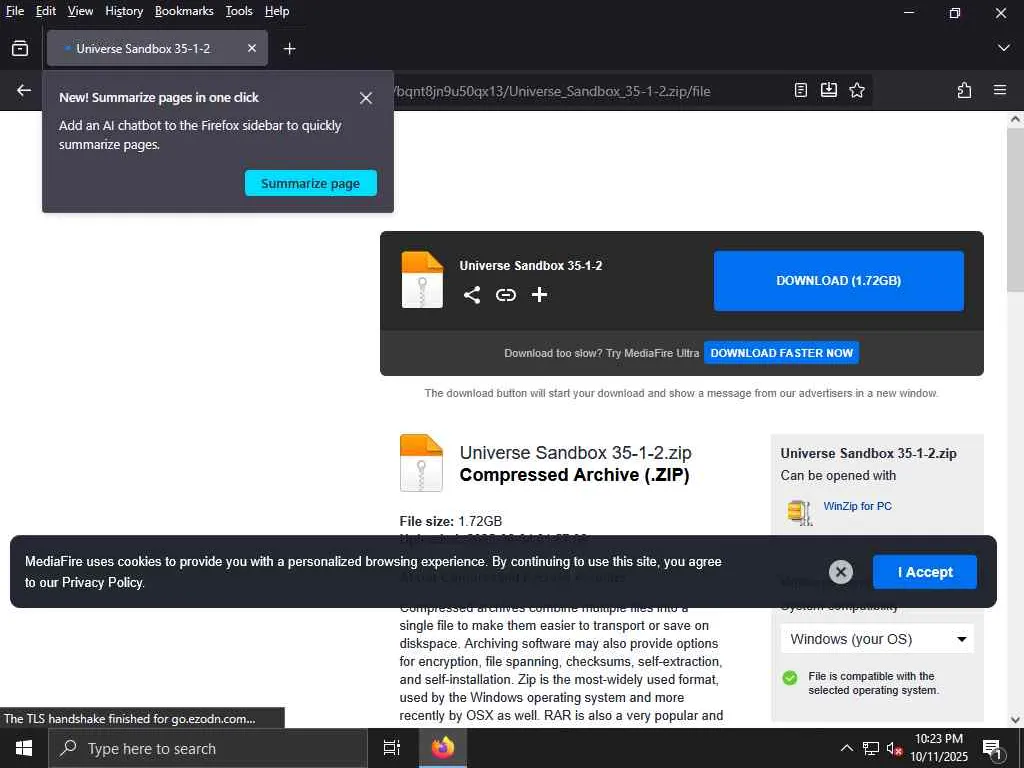The image size is (1024, 768).
Task: Click the Firefox taskbar icon
Action: [442, 748]
